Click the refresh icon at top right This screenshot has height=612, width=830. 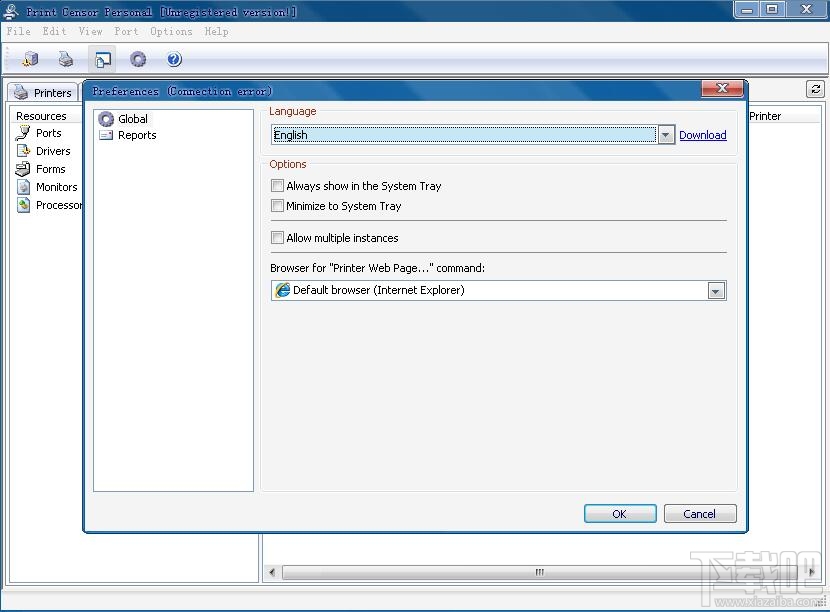pyautogui.click(x=816, y=89)
